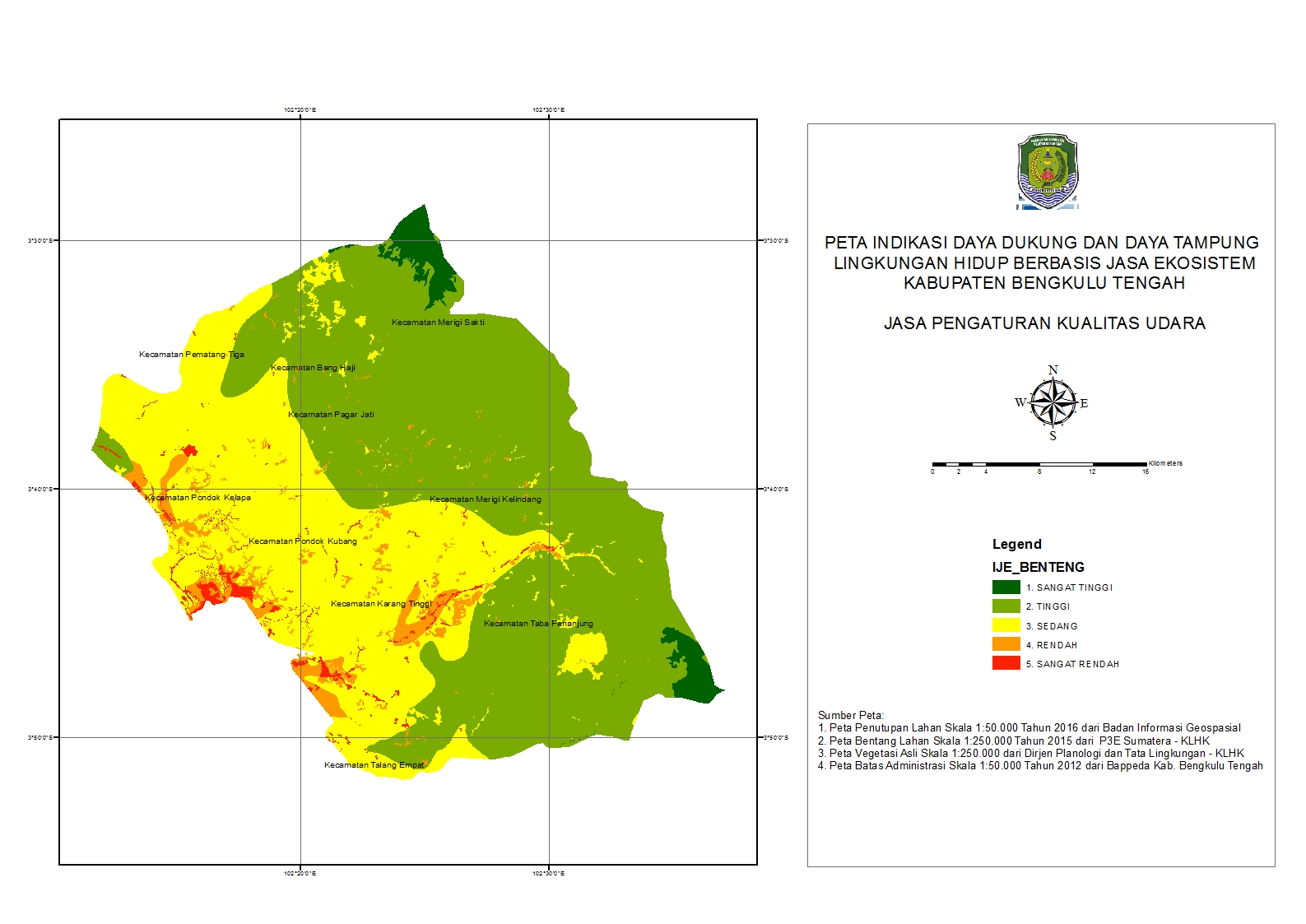
Task: Click the compass rose north arrow
Action: tap(1053, 402)
